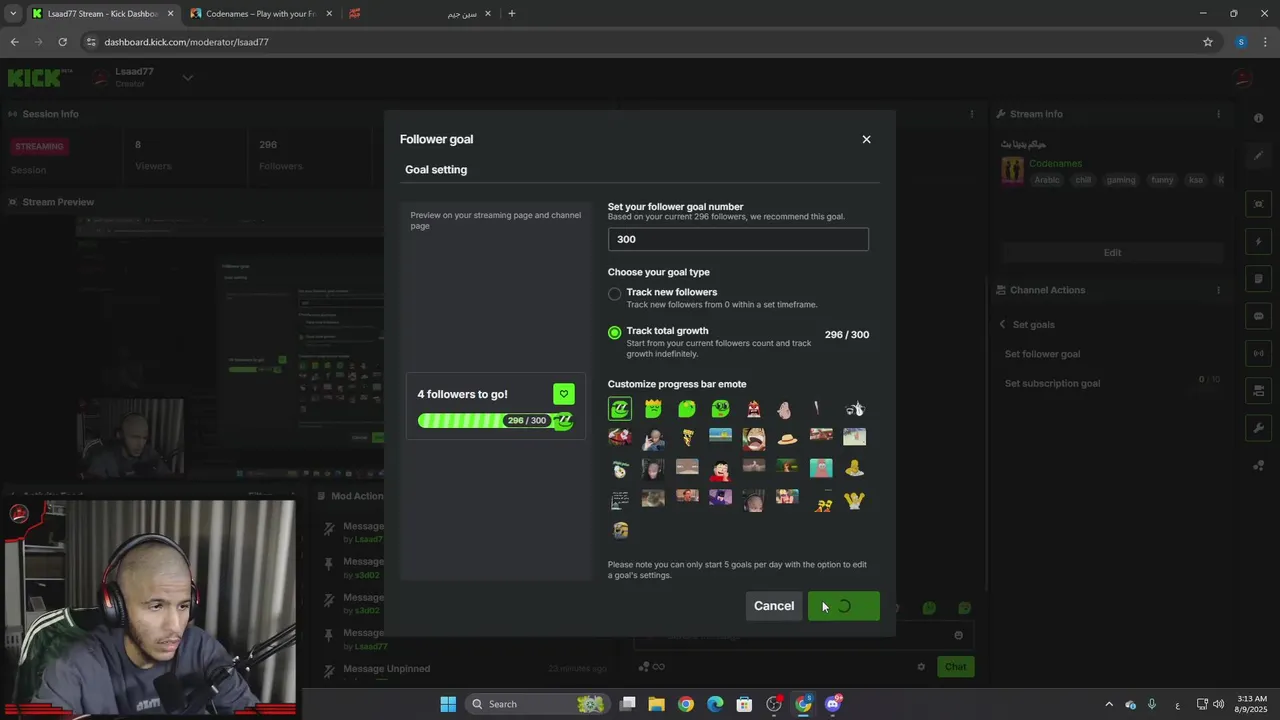Choose the green emote wearing a crown
This screenshot has height=720, width=1280.
[653, 408]
